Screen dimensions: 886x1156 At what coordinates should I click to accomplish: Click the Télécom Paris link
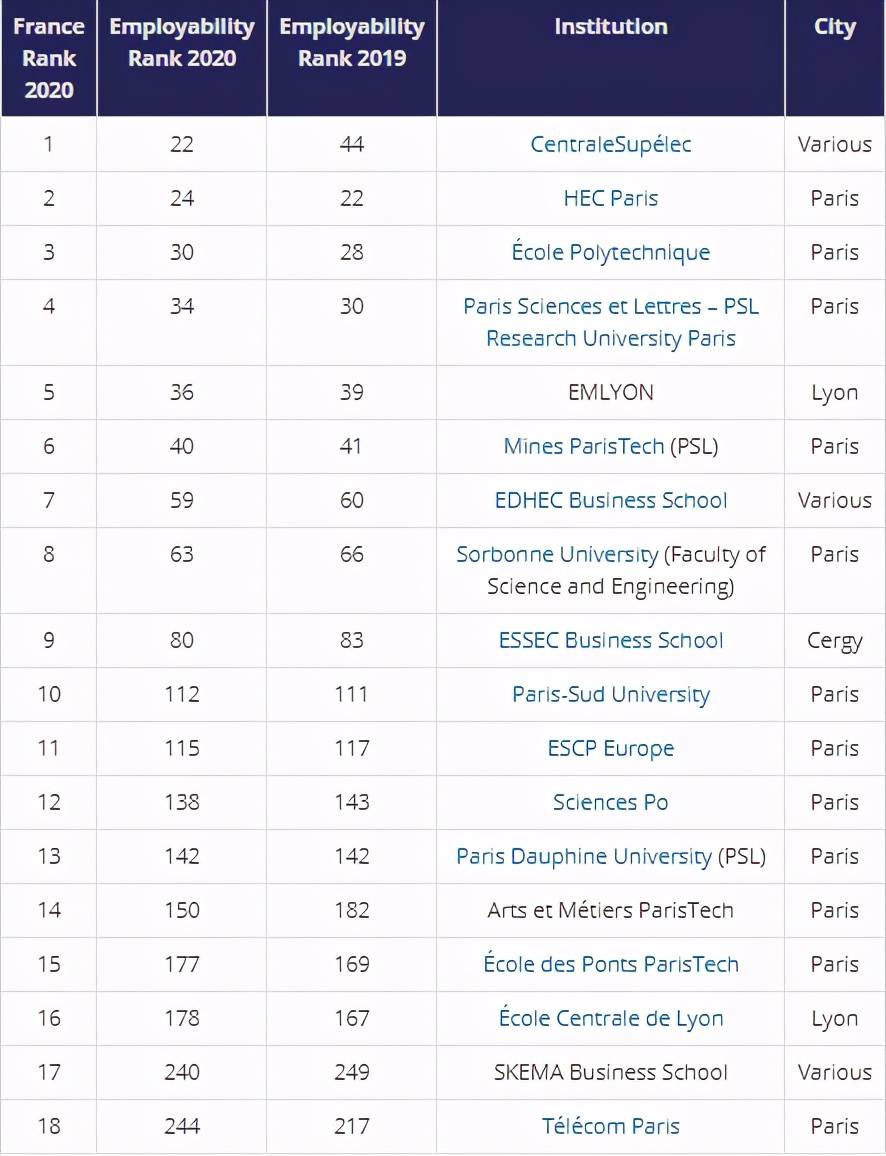click(610, 1126)
